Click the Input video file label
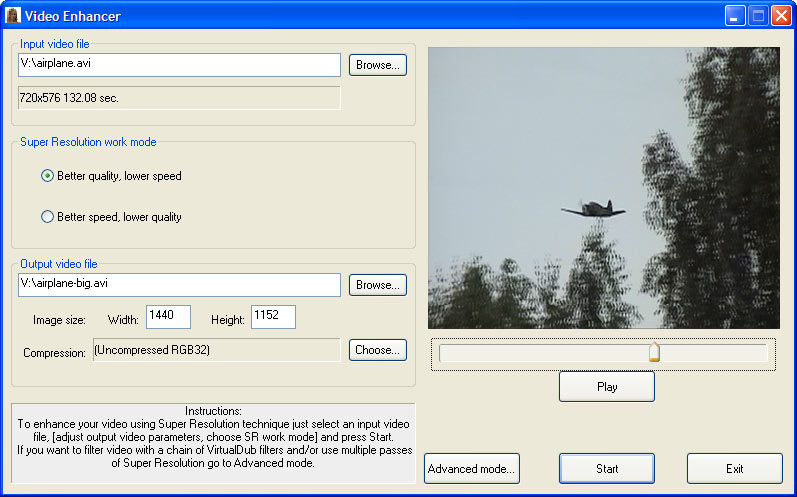 coord(55,44)
